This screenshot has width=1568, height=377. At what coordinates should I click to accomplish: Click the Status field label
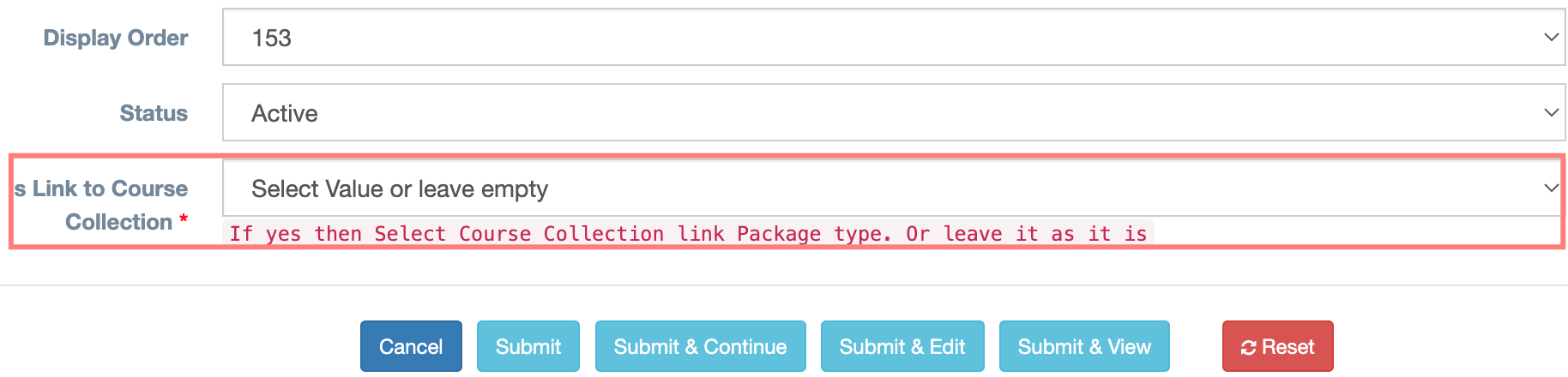coord(154,113)
